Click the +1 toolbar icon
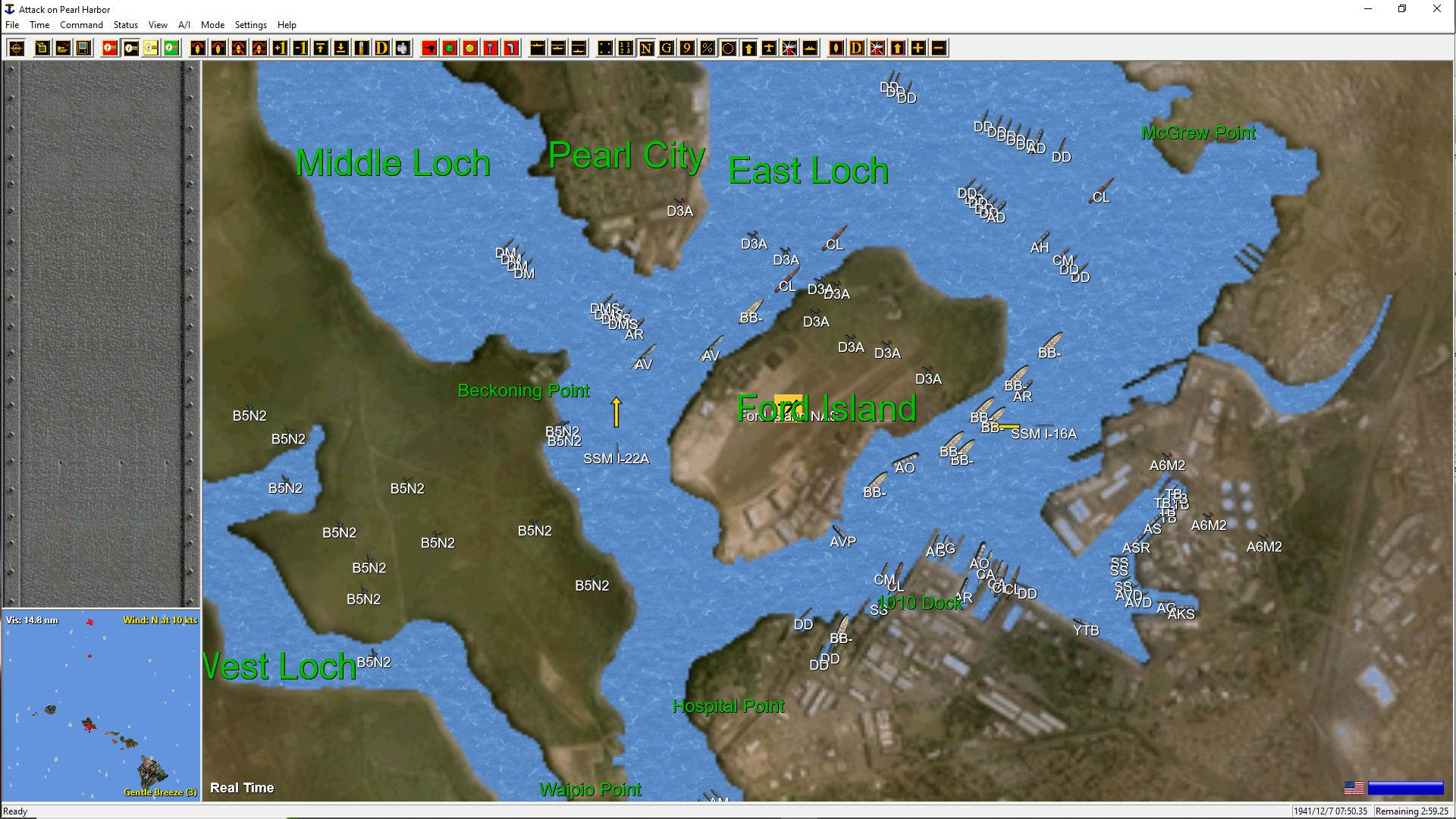 click(279, 48)
